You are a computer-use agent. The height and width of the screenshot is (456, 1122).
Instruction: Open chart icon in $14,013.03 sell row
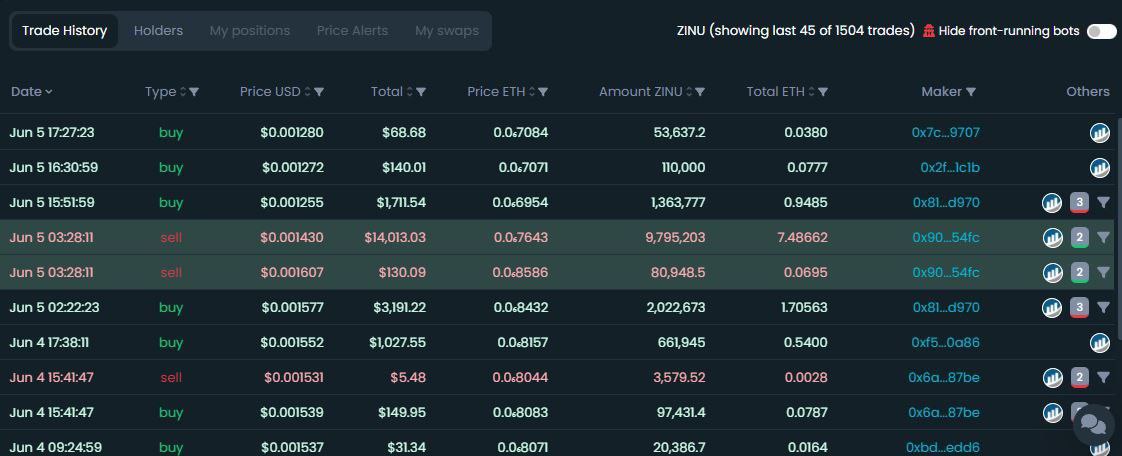point(1052,237)
